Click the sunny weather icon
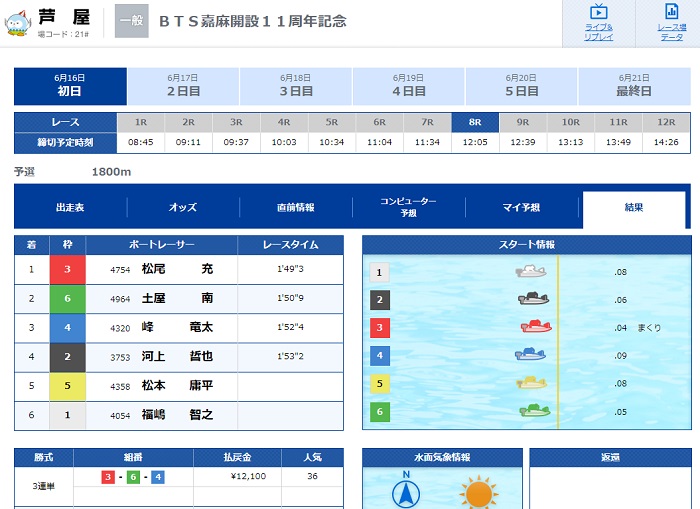This screenshot has height=509, width=700. (478, 493)
